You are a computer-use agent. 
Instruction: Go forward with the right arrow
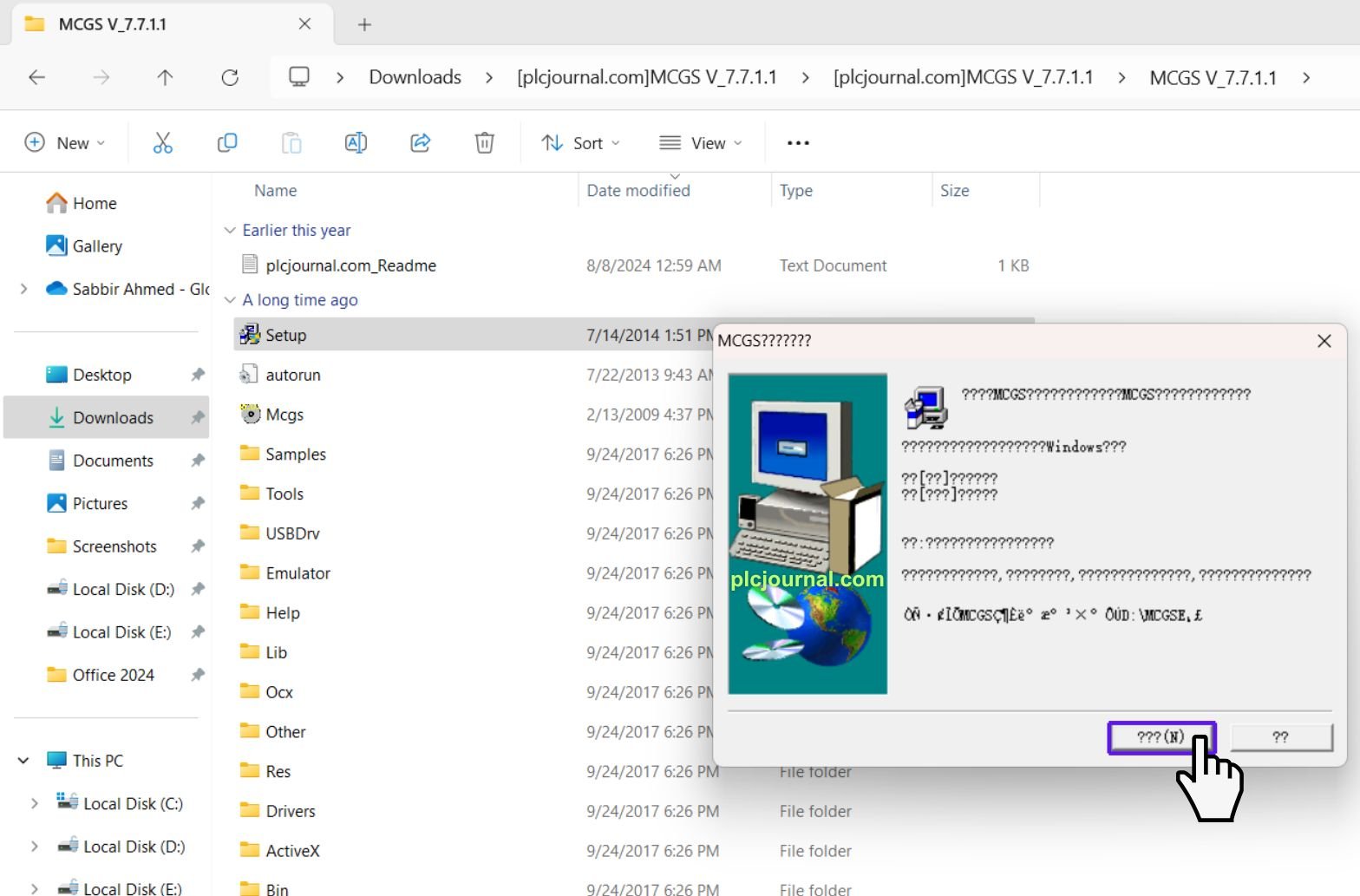[101, 77]
